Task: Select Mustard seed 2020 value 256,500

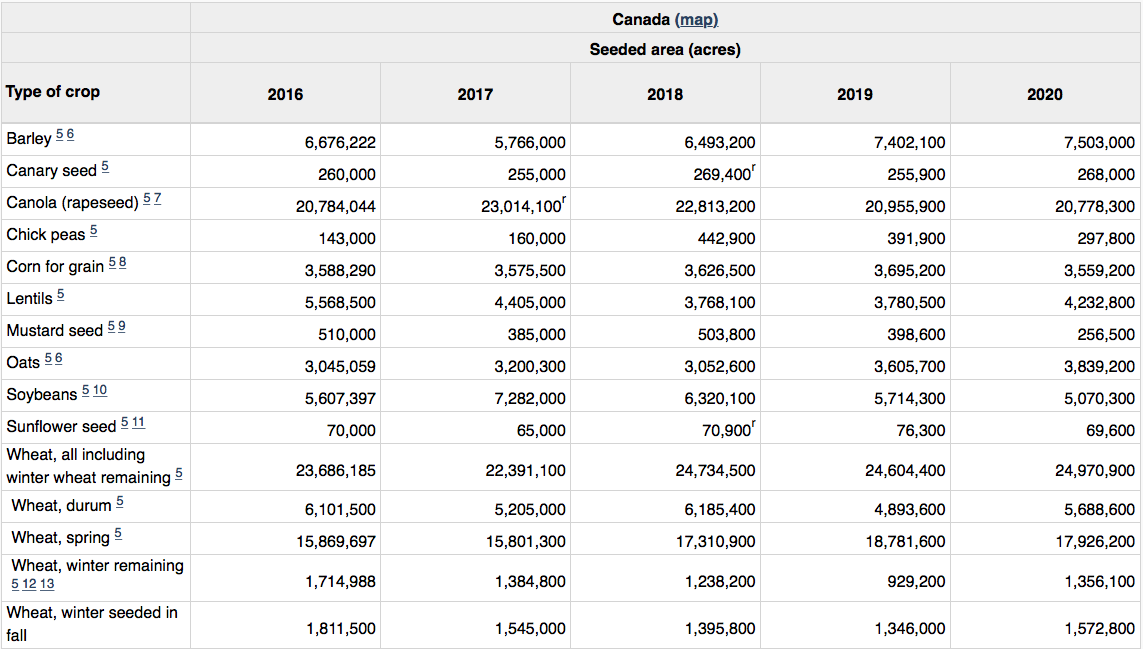Action: pyautogui.click(x=1106, y=335)
